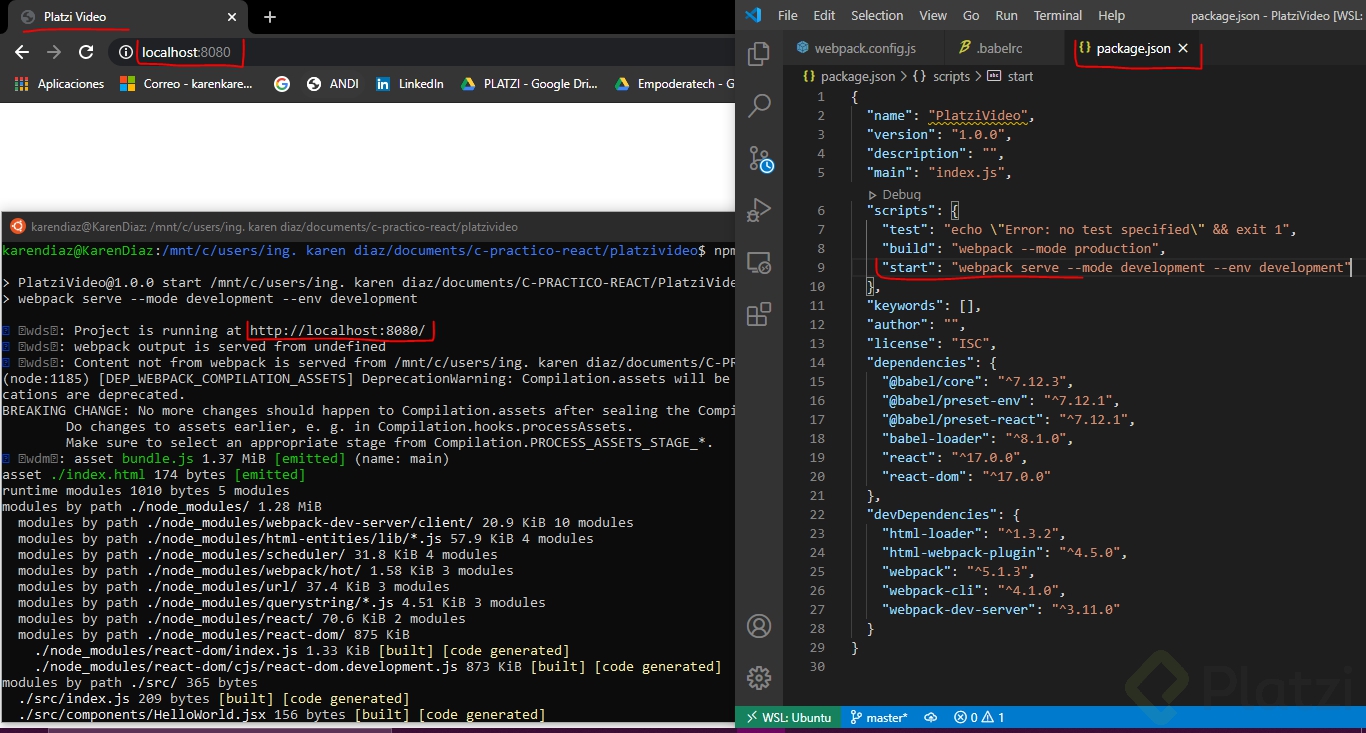Click the WSL: Ubuntu remote indicator

[788, 717]
